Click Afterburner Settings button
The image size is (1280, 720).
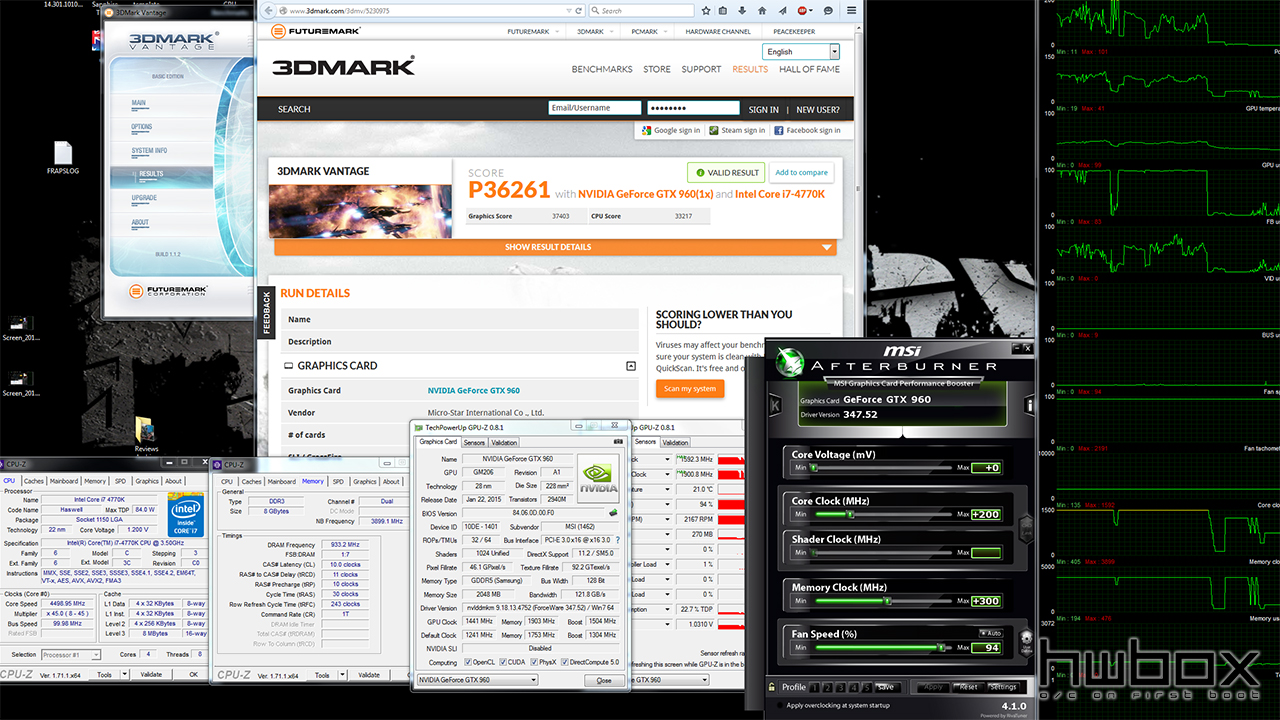click(1003, 687)
